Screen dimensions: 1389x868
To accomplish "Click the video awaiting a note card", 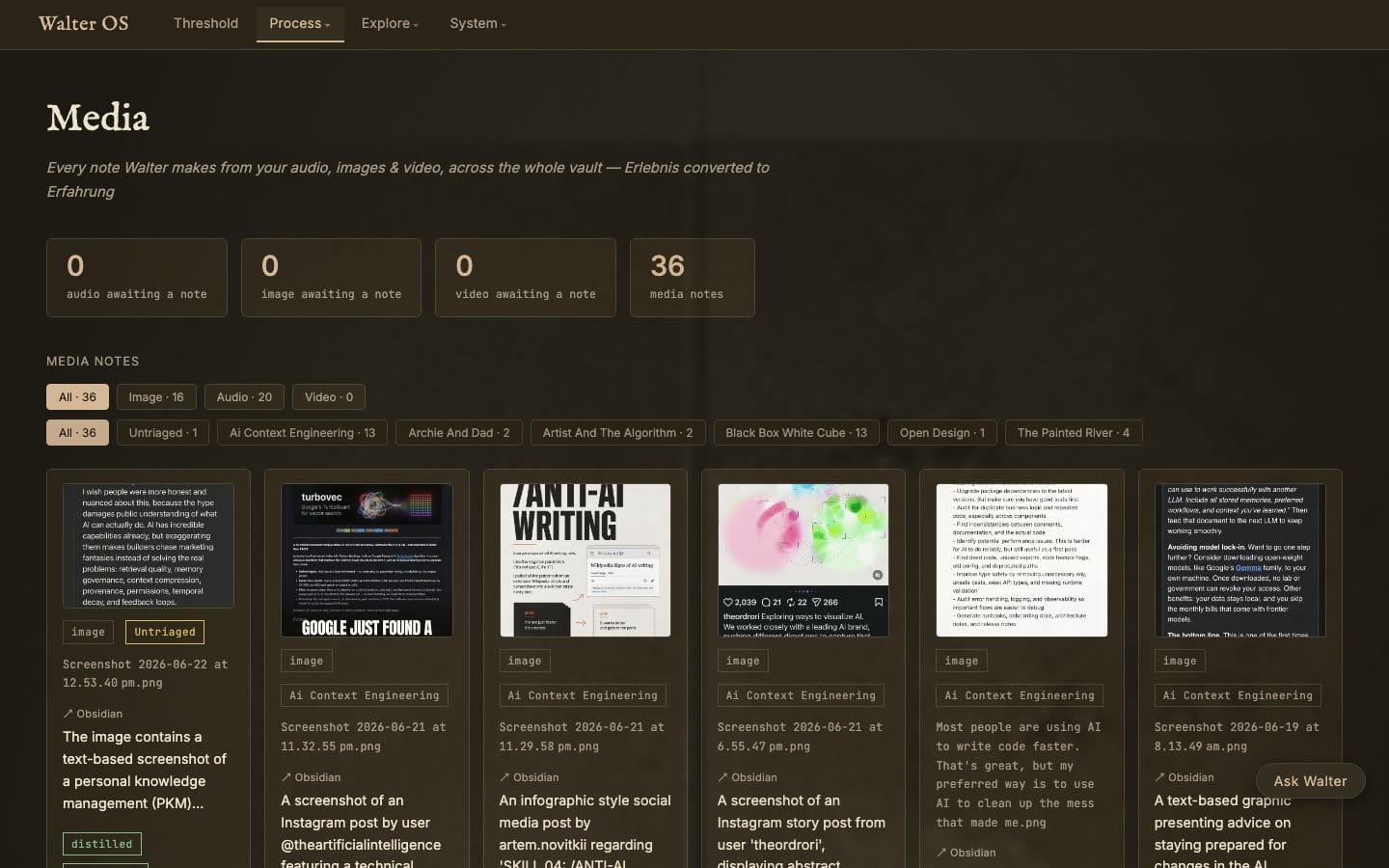I will tap(526, 278).
